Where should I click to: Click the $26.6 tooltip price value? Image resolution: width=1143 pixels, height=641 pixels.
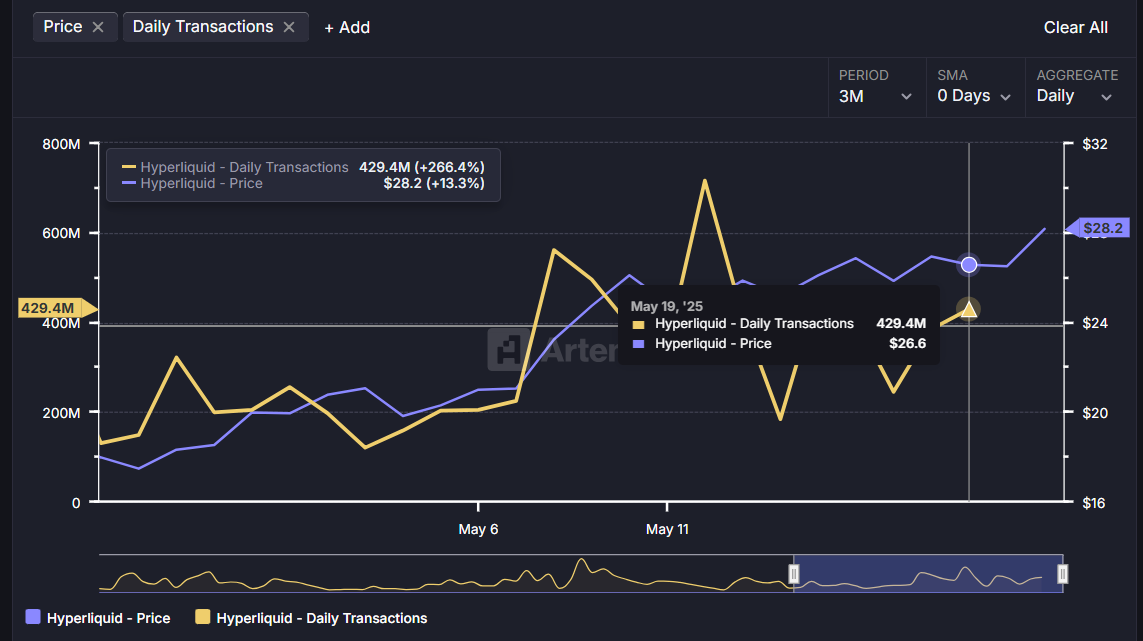click(908, 343)
